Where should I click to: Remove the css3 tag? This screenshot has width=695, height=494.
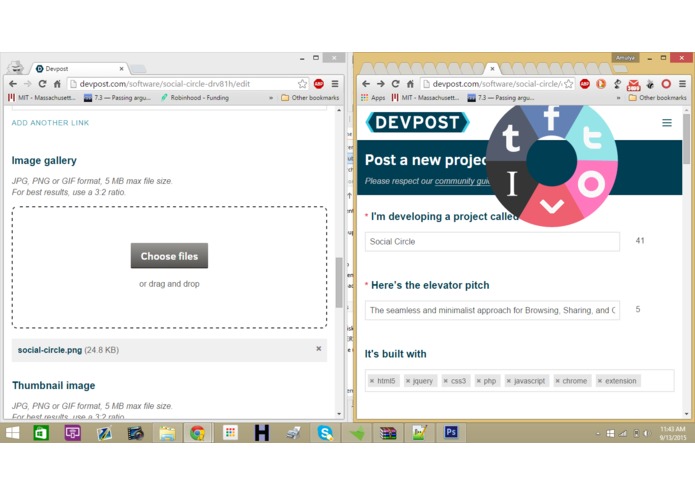(445, 381)
